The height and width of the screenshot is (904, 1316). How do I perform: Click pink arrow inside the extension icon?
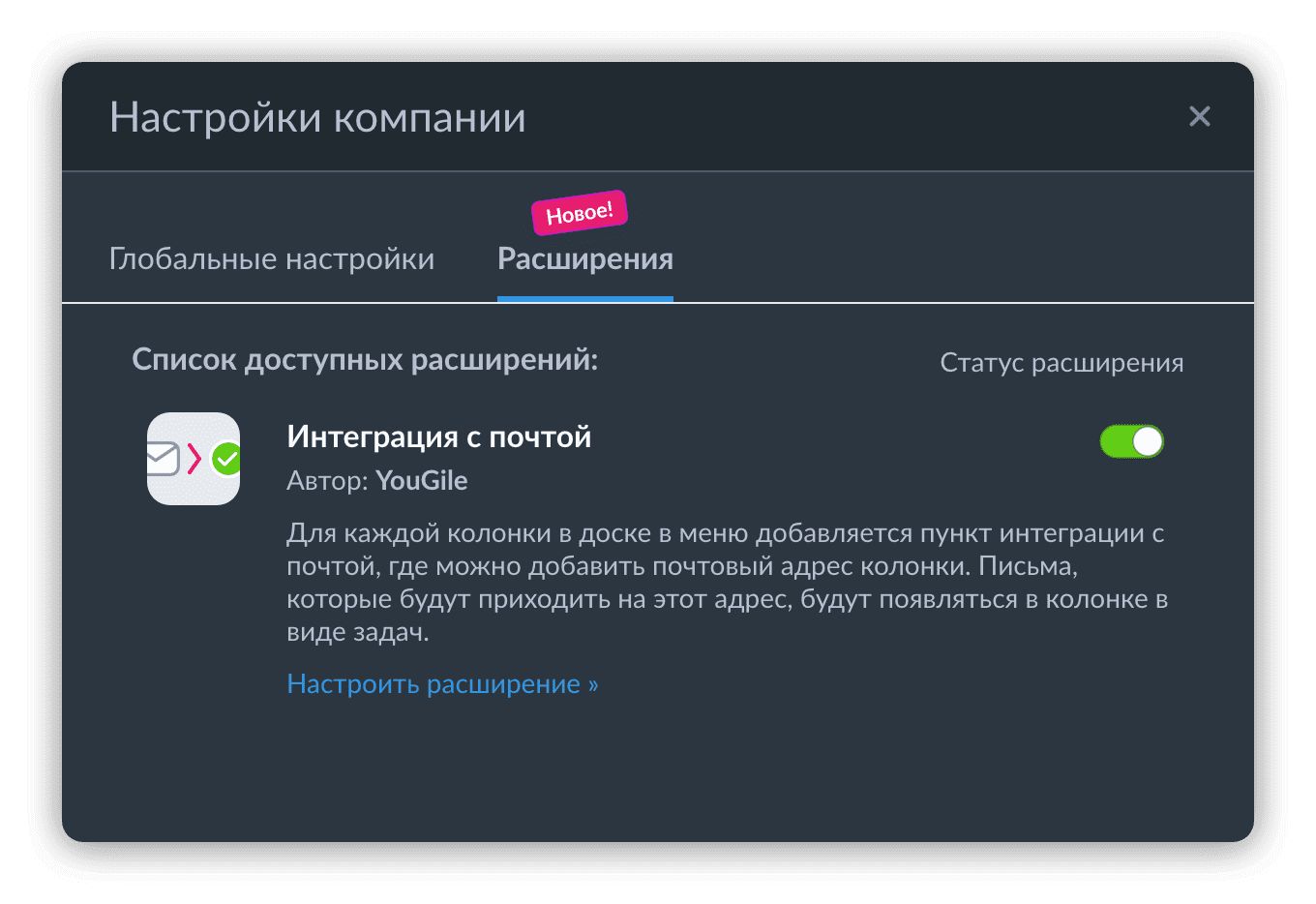(194, 458)
